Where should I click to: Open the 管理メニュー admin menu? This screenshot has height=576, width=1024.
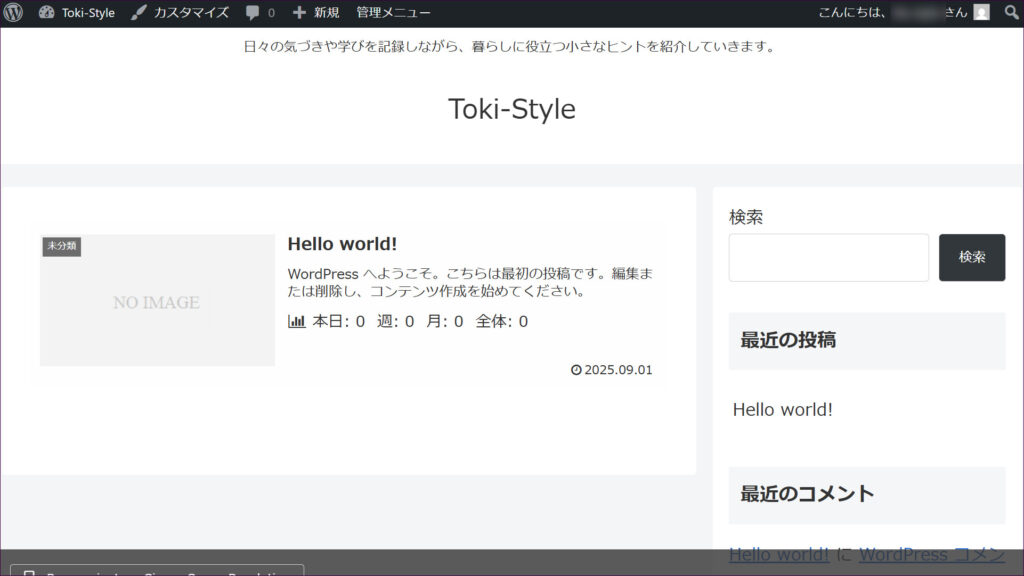click(393, 13)
